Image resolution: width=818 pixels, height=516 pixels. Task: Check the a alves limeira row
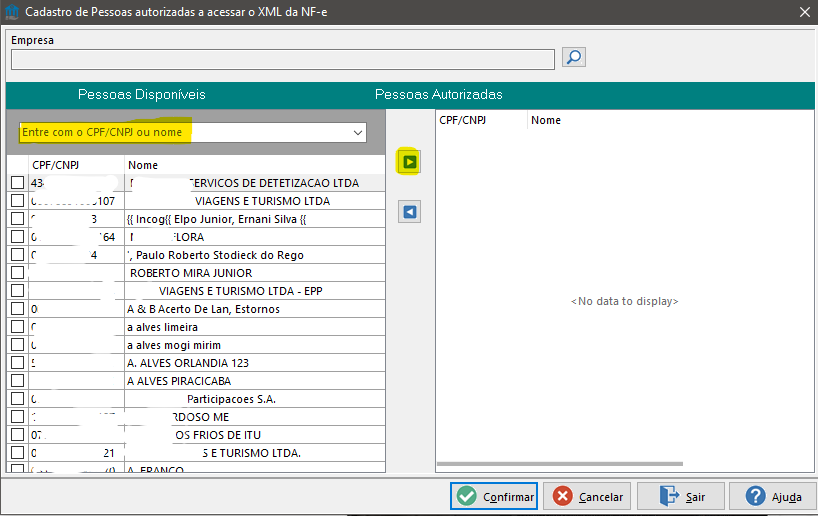pos(18,327)
